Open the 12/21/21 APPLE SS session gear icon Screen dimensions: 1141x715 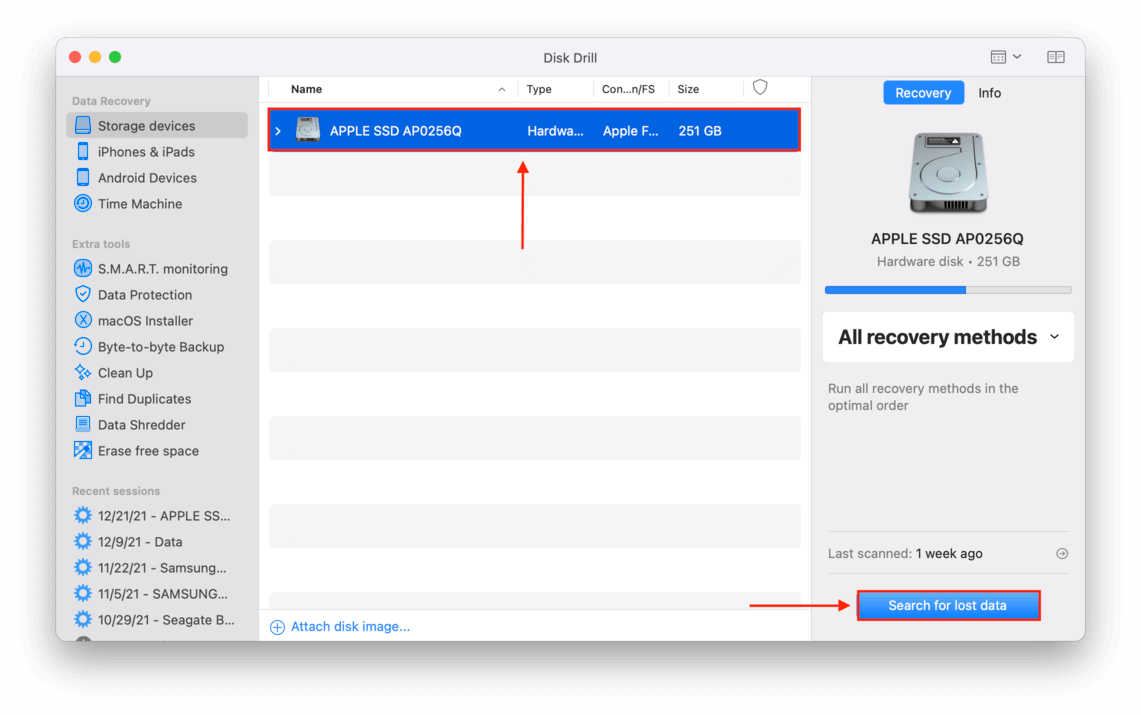[x=83, y=515]
